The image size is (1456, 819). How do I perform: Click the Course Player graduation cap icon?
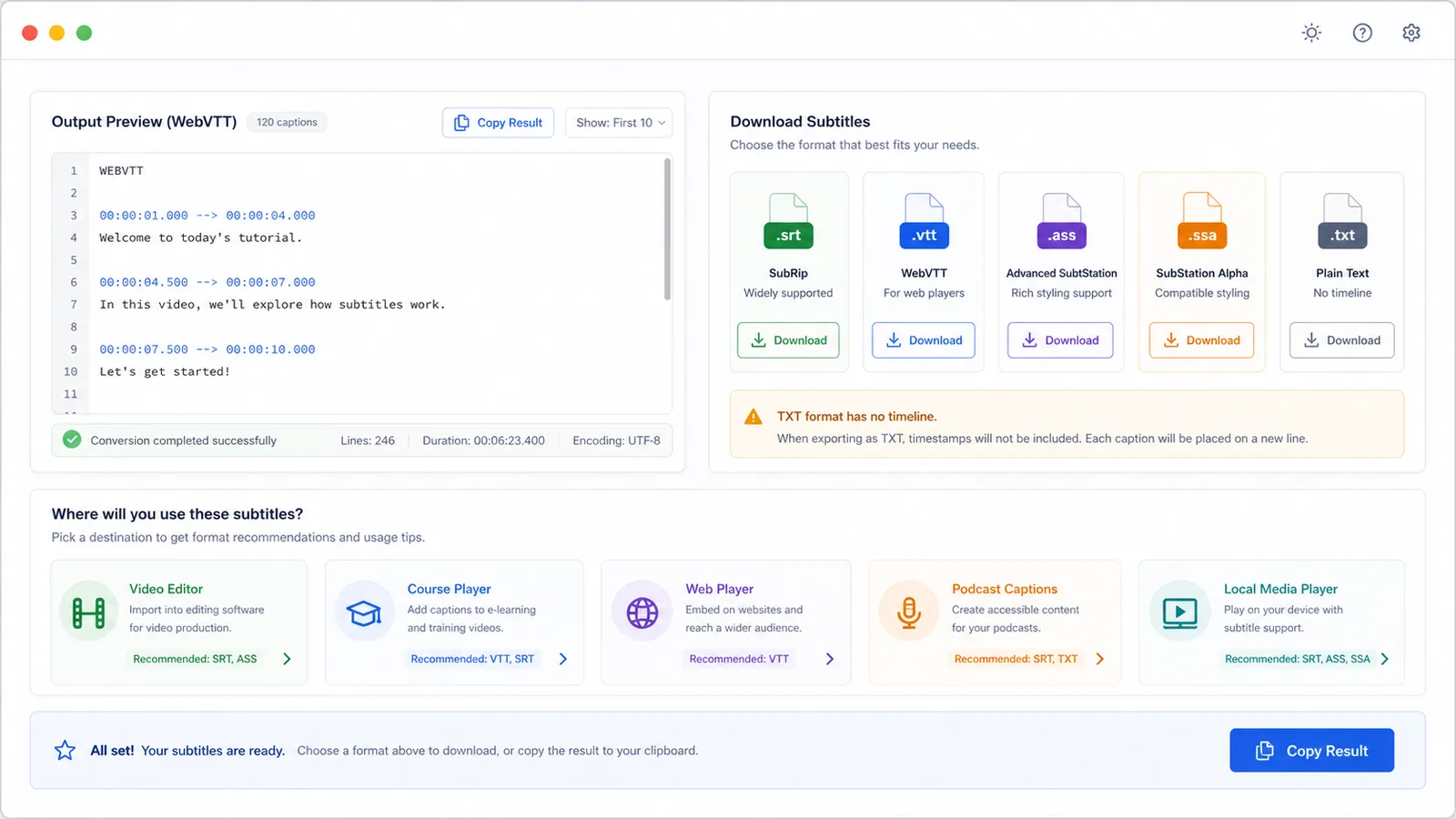pyautogui.click(x=364, y=612)
